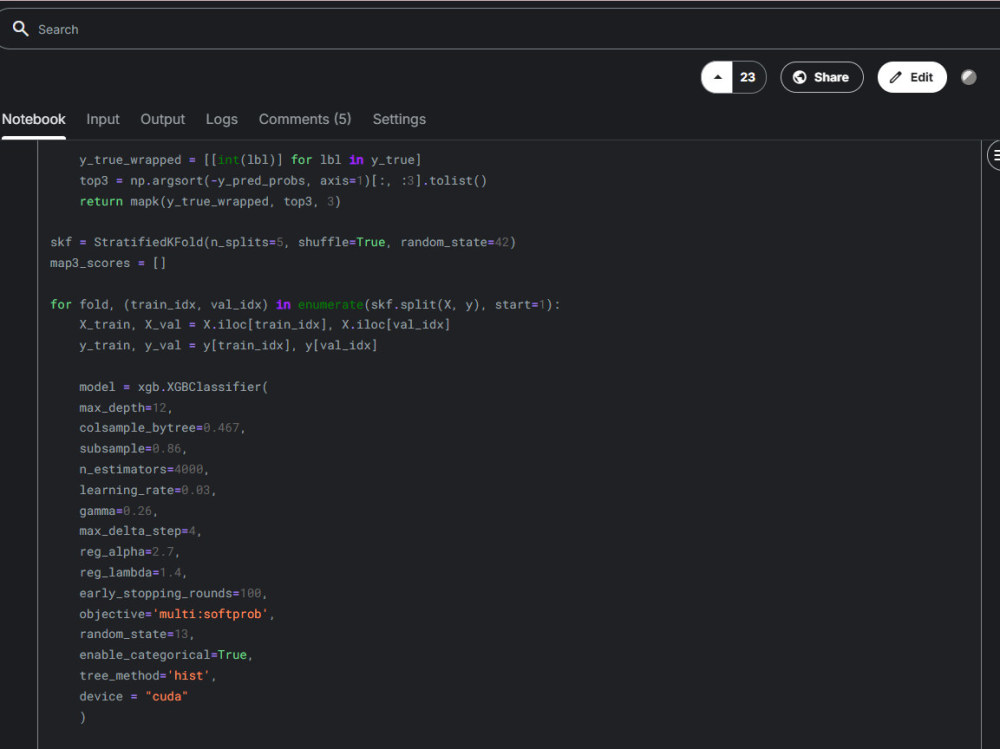The width and height of the screenshot is (1000, 749).
Task: Click the 'reg_lambda=1.4,' line
Action: pyautogui.click(x=133, y=572)
